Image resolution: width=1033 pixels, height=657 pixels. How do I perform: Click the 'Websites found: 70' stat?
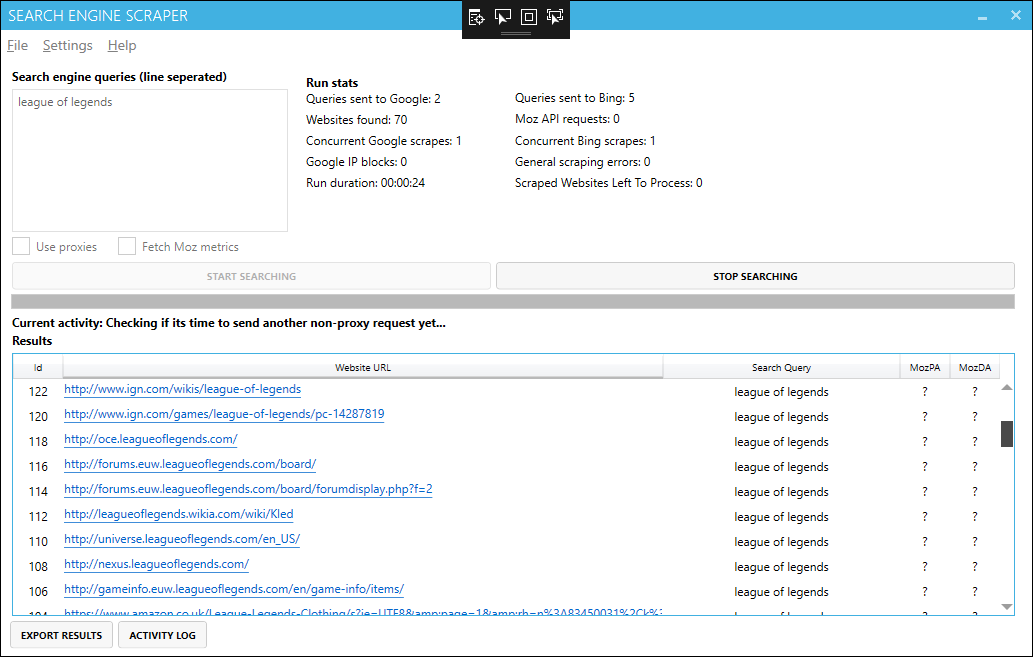(356, 120)
